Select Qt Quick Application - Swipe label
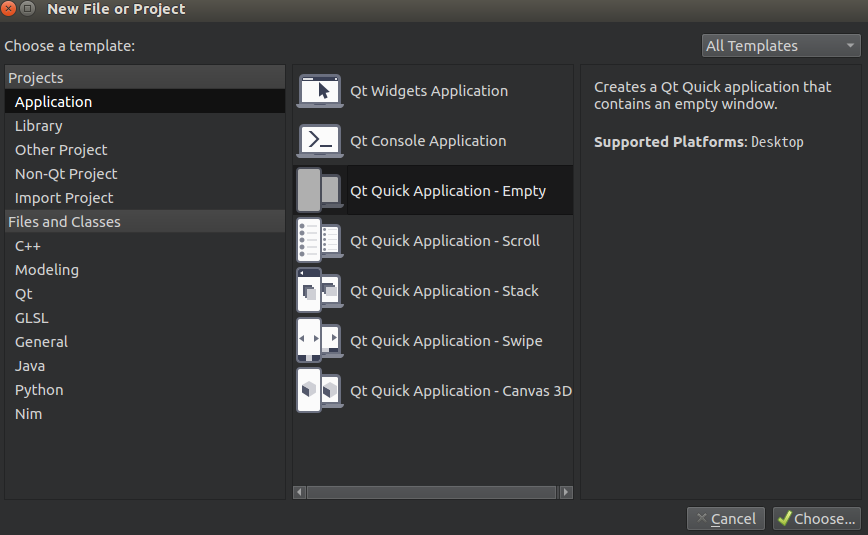 (x=446, y=341)
